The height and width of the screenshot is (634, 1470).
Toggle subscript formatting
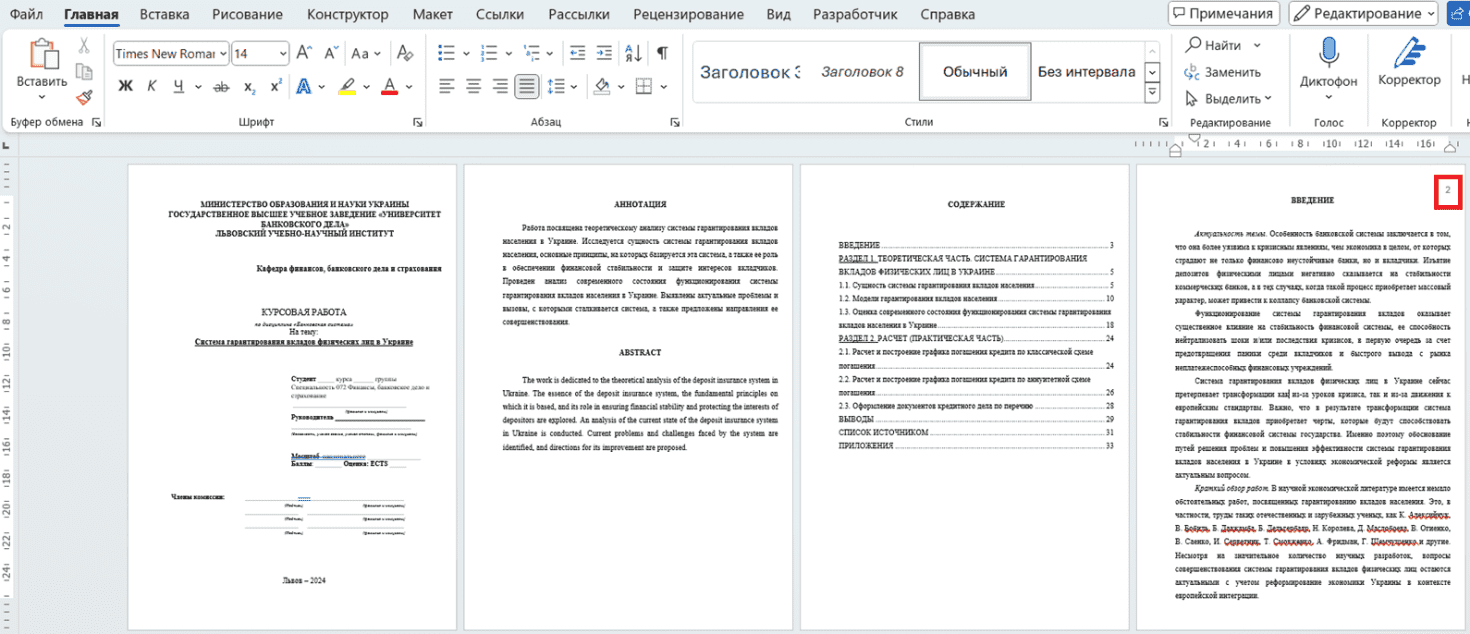click(x=250, y=86)
